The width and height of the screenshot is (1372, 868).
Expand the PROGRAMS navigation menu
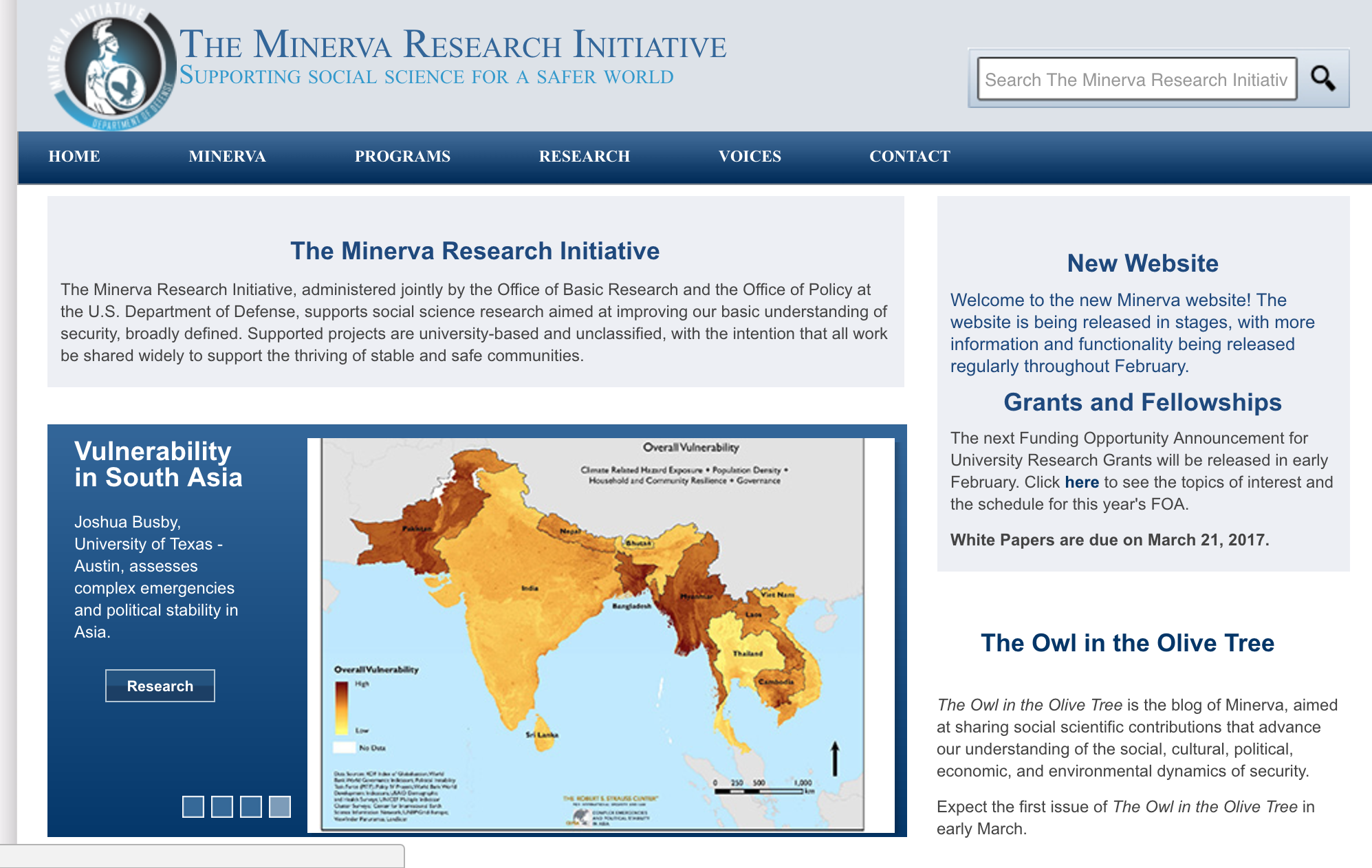pos(402,156)
